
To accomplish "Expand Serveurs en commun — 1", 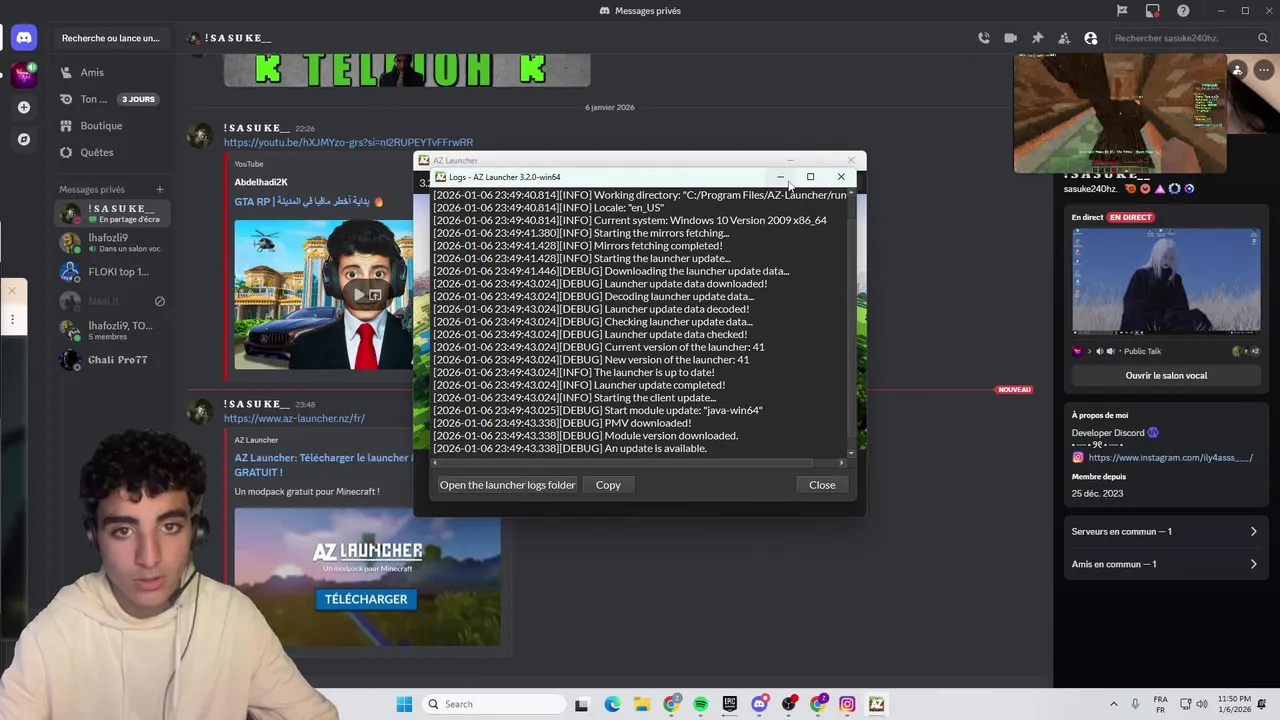I will pyautogui.click(x=1164, y=532).
